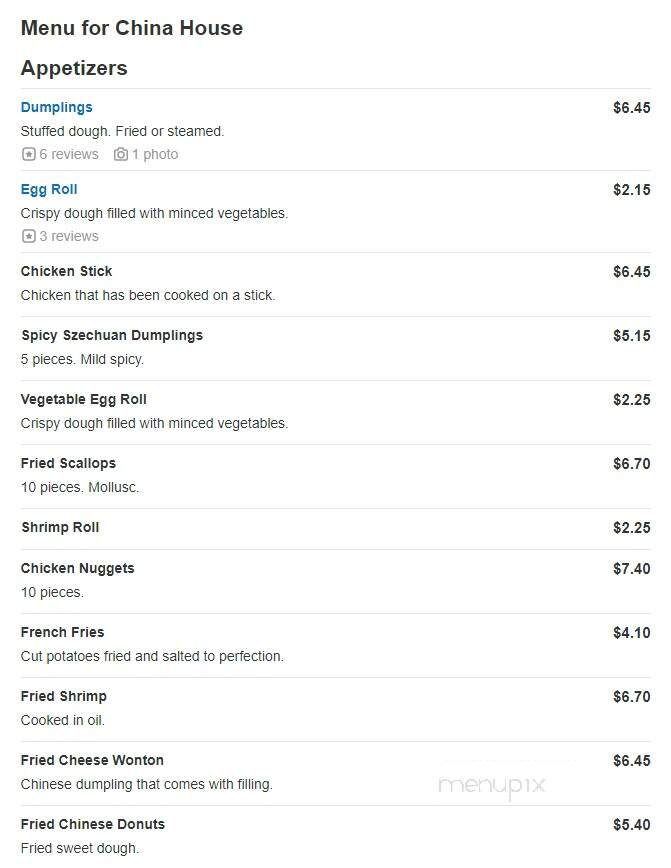
Task: Click the menupix watermark logo
Action: click(x=492, y=786)
